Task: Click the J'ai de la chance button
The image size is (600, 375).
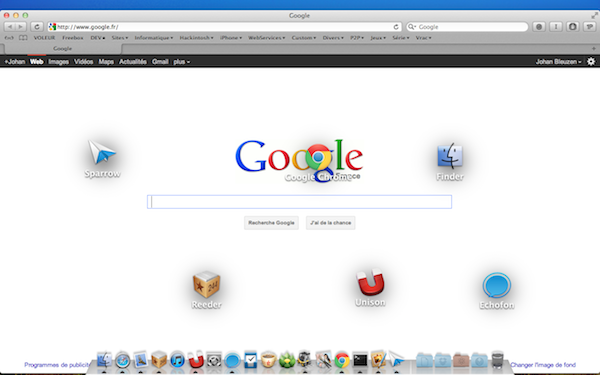Action: pyautogui.click(x=331, y=223)
